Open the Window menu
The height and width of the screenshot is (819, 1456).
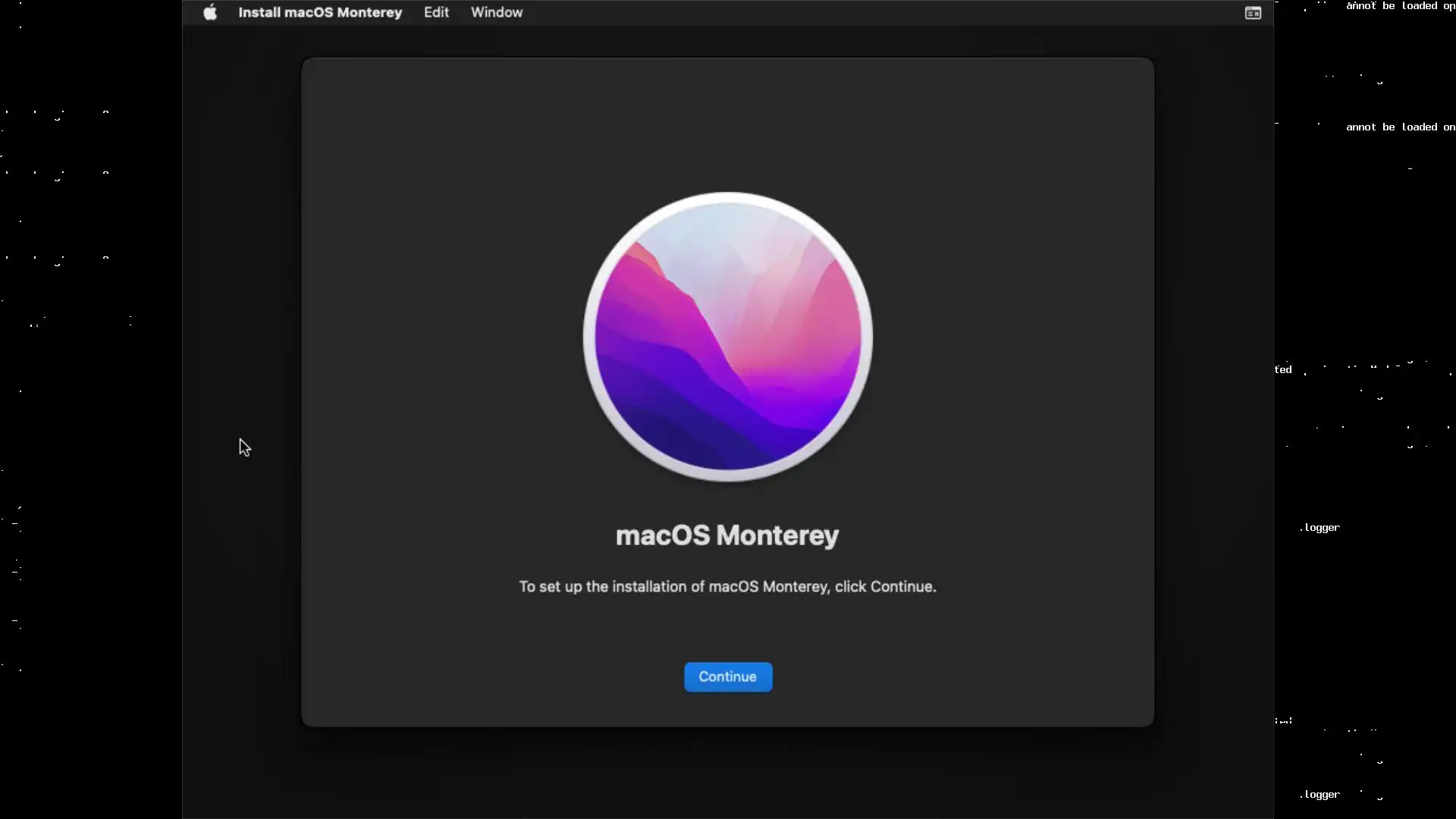coord(496,12)
